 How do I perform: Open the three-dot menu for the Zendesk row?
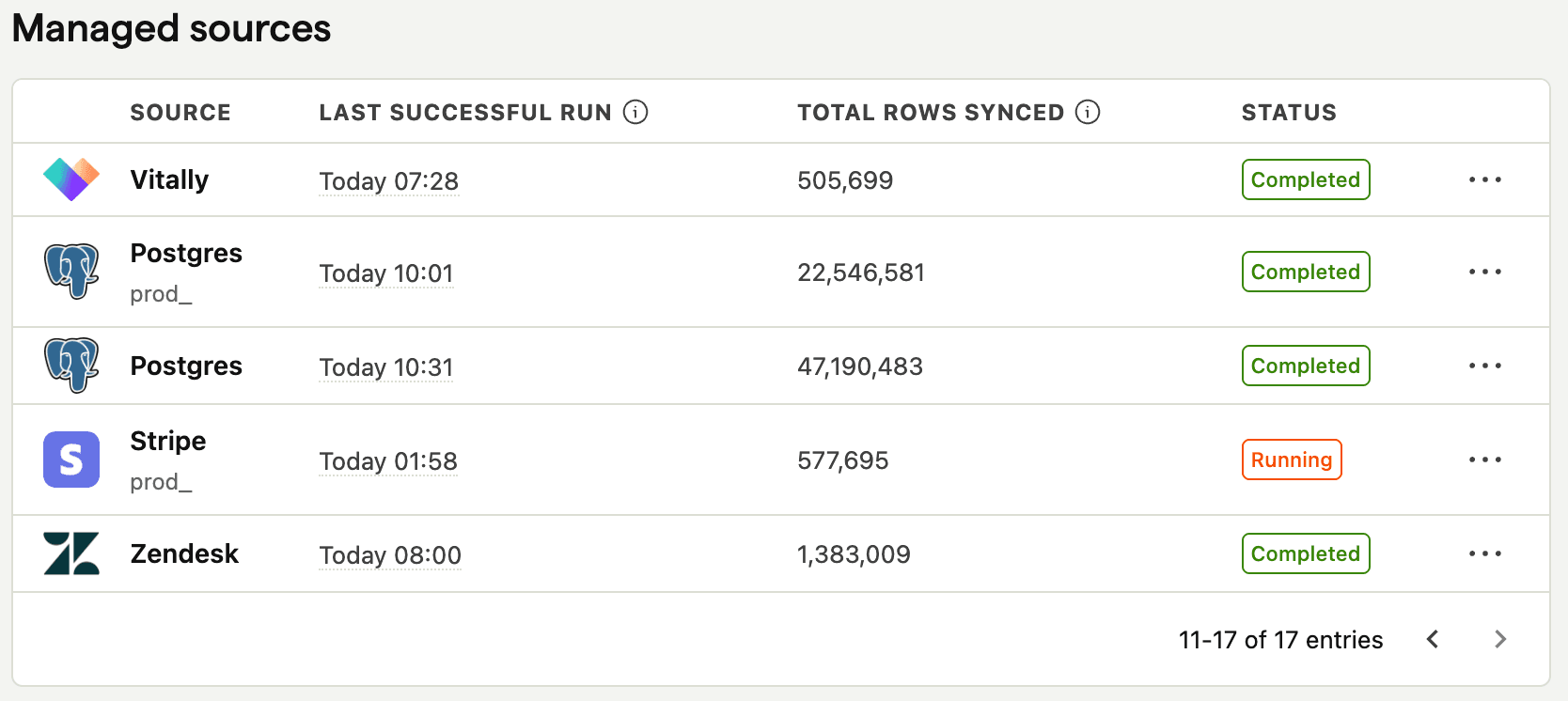(x=1485, y=553)
